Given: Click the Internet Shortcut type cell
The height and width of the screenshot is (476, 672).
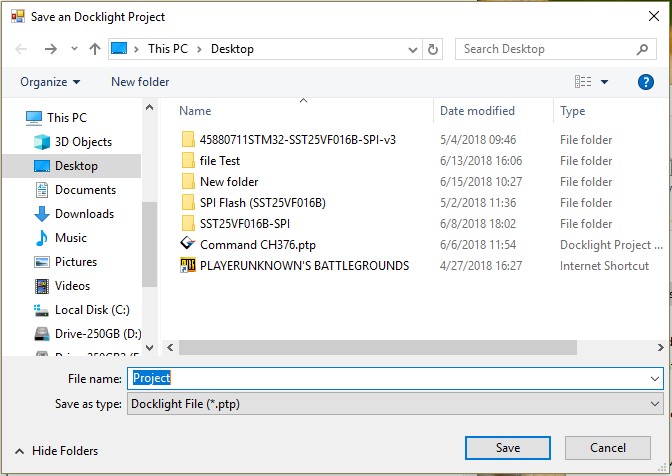Looking at the screenshot, I should pyautogui.click(x=604, y=266).
